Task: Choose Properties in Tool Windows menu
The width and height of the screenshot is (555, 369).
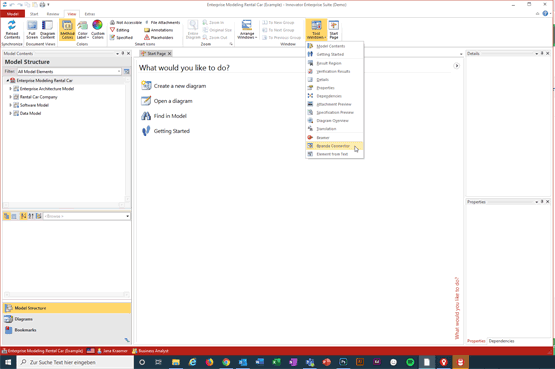Action: coord(334,88)
